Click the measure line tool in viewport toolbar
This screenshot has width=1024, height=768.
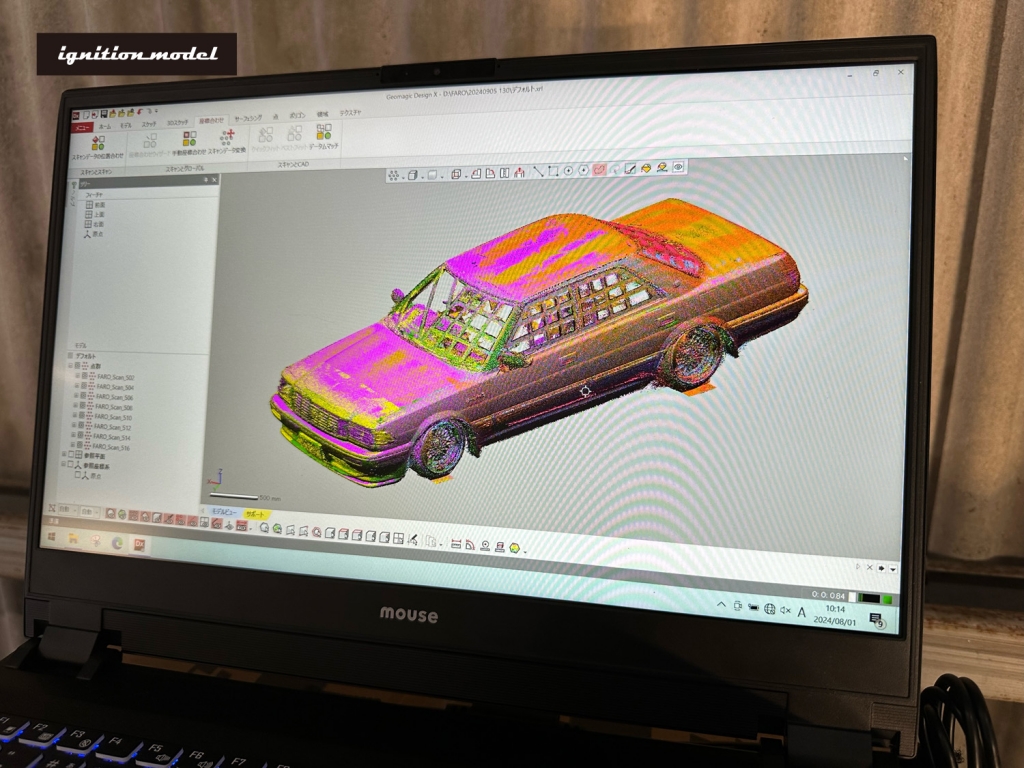coord(537,172)
